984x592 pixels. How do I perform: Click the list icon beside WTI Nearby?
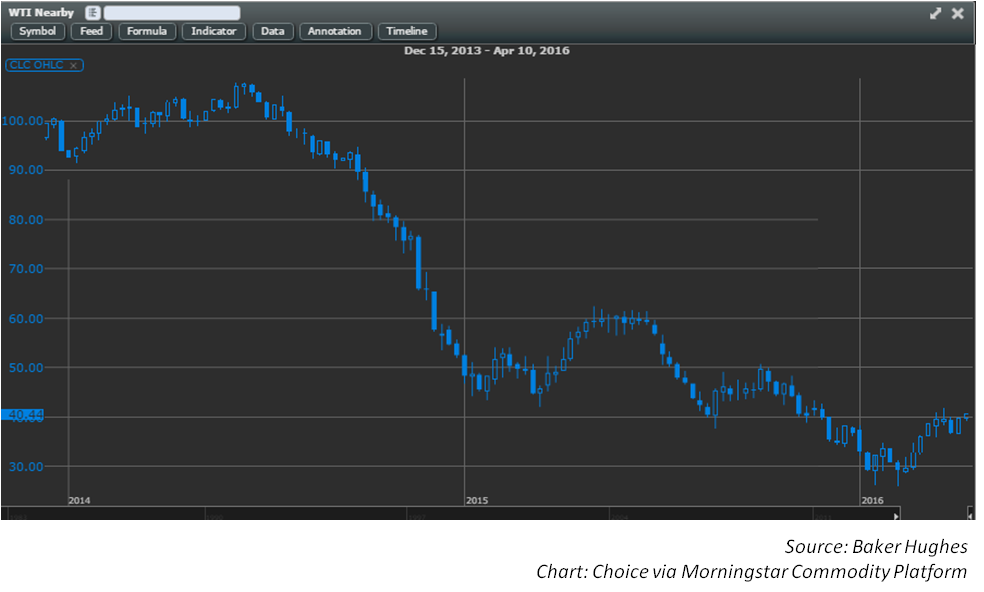tap(93, 13)
